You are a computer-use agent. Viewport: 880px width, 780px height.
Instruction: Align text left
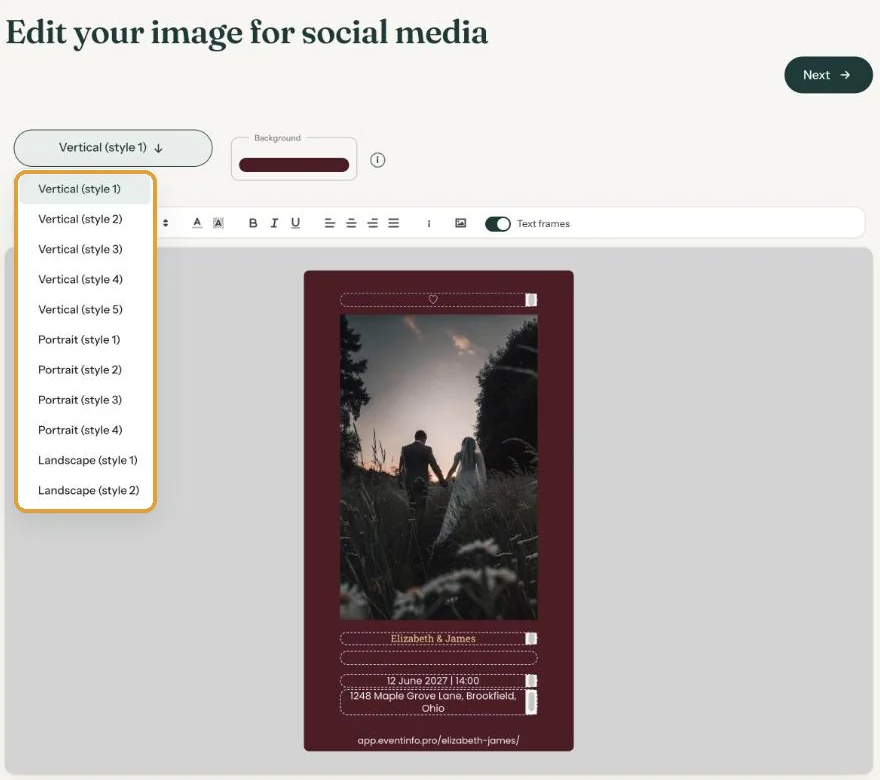pos(329,223)
